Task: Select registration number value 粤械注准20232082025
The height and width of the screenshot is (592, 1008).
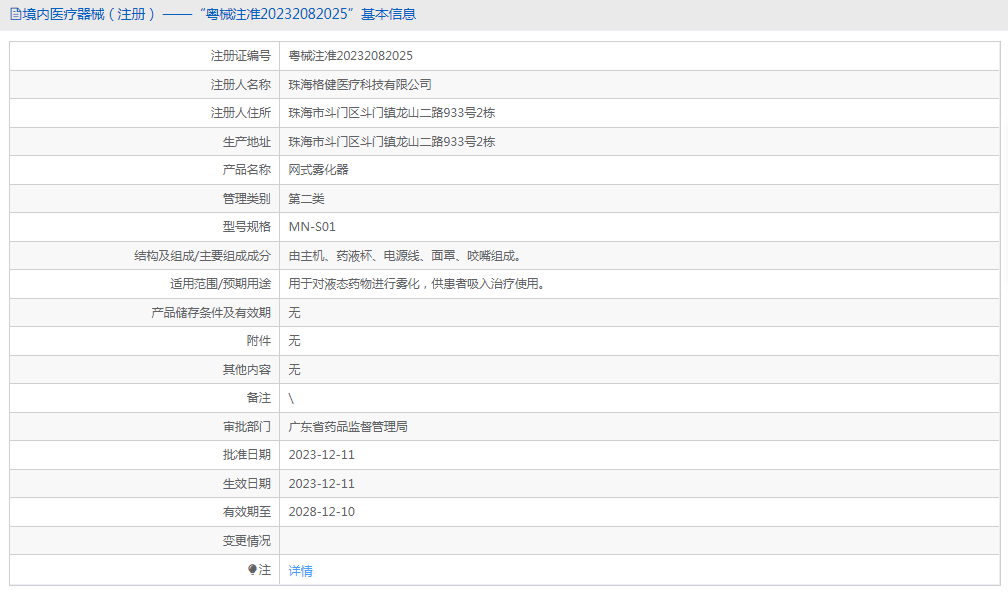Action: (350, 56)
